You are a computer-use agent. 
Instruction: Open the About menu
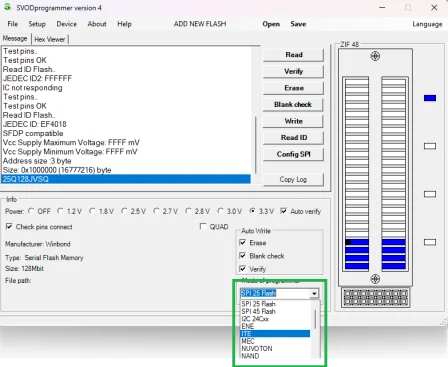(97, 24)
